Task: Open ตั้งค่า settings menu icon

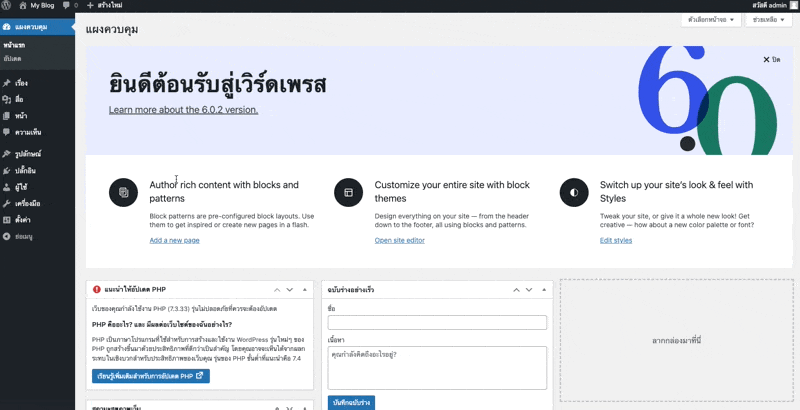Action: click(7, 220)
